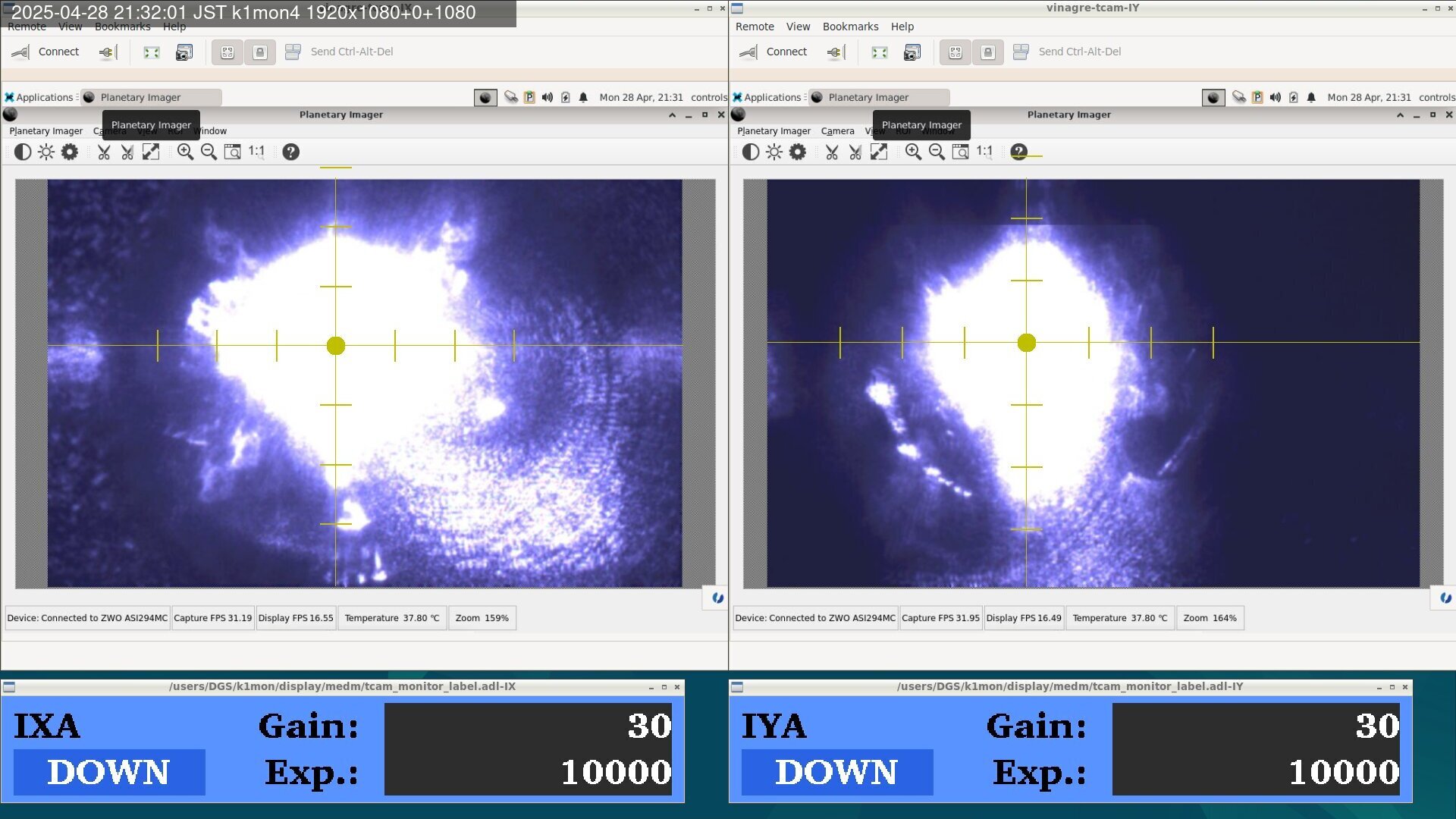Open Planetary Imager menu in right imager window
The width and height of the screenshot is (1456, 819).
[x=773, y=131]
